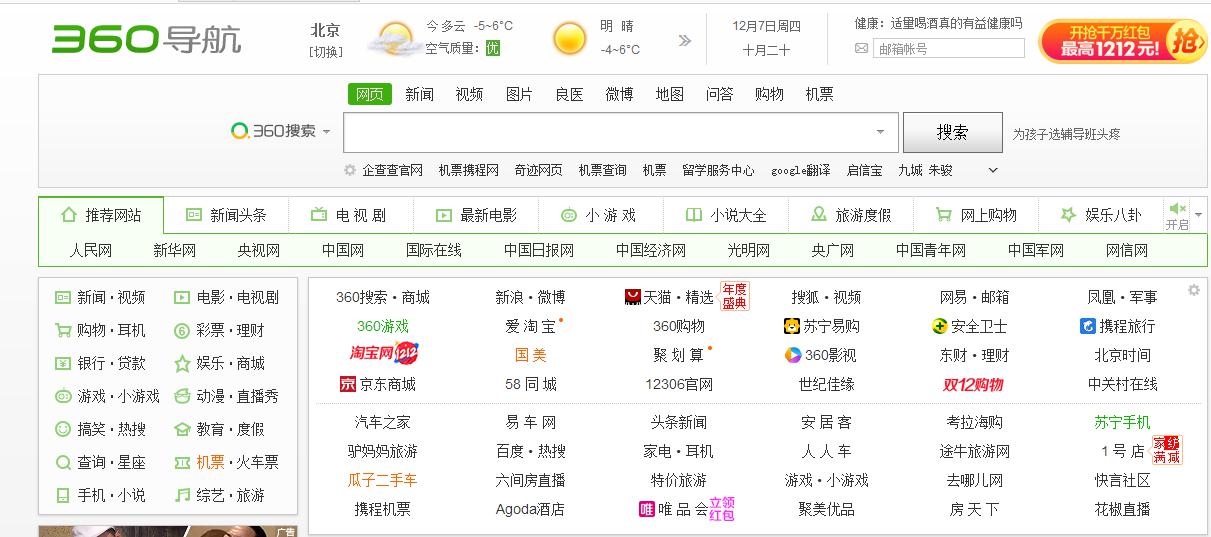Open the 瓜子二手车 link
Image resolution: width=1211 pixels, height=537 pixels.
tap(383, 480)
